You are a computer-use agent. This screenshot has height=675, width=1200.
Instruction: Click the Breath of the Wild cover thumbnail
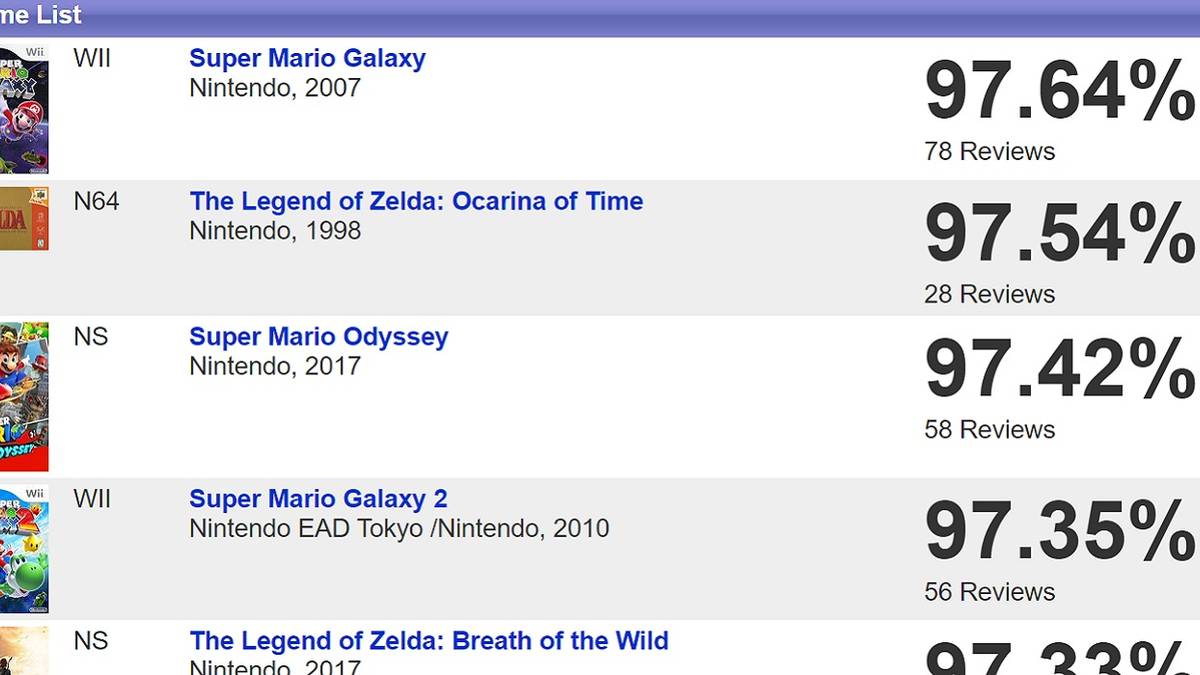(x=23, y=650)
